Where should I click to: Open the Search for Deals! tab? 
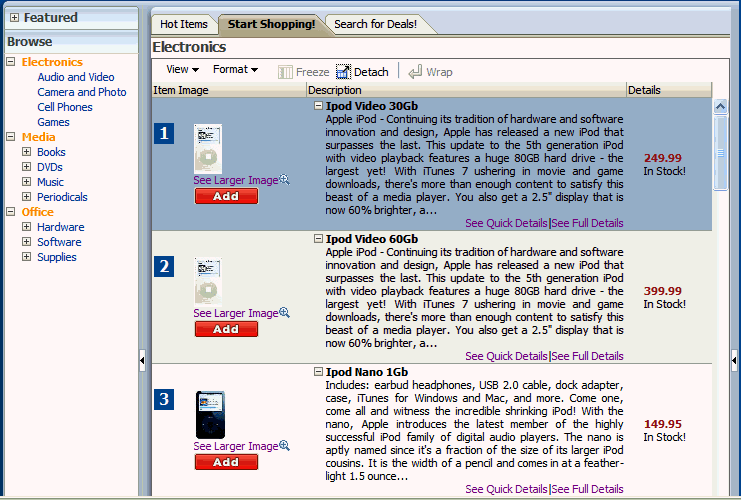376,24
